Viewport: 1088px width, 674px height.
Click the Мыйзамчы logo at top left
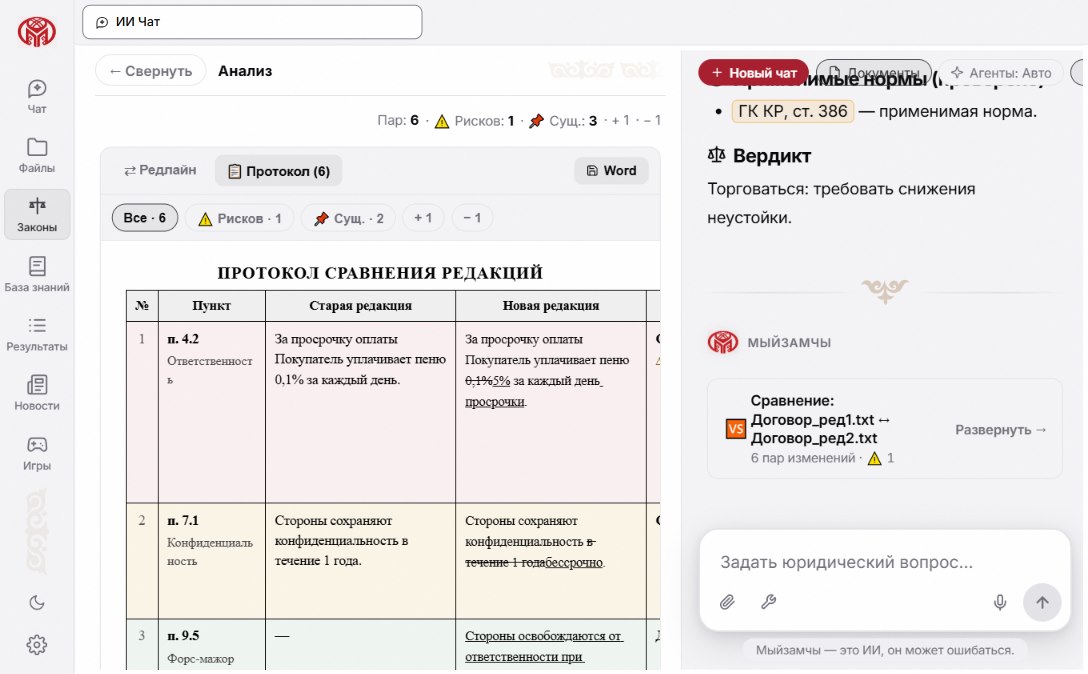pos(37,31)
